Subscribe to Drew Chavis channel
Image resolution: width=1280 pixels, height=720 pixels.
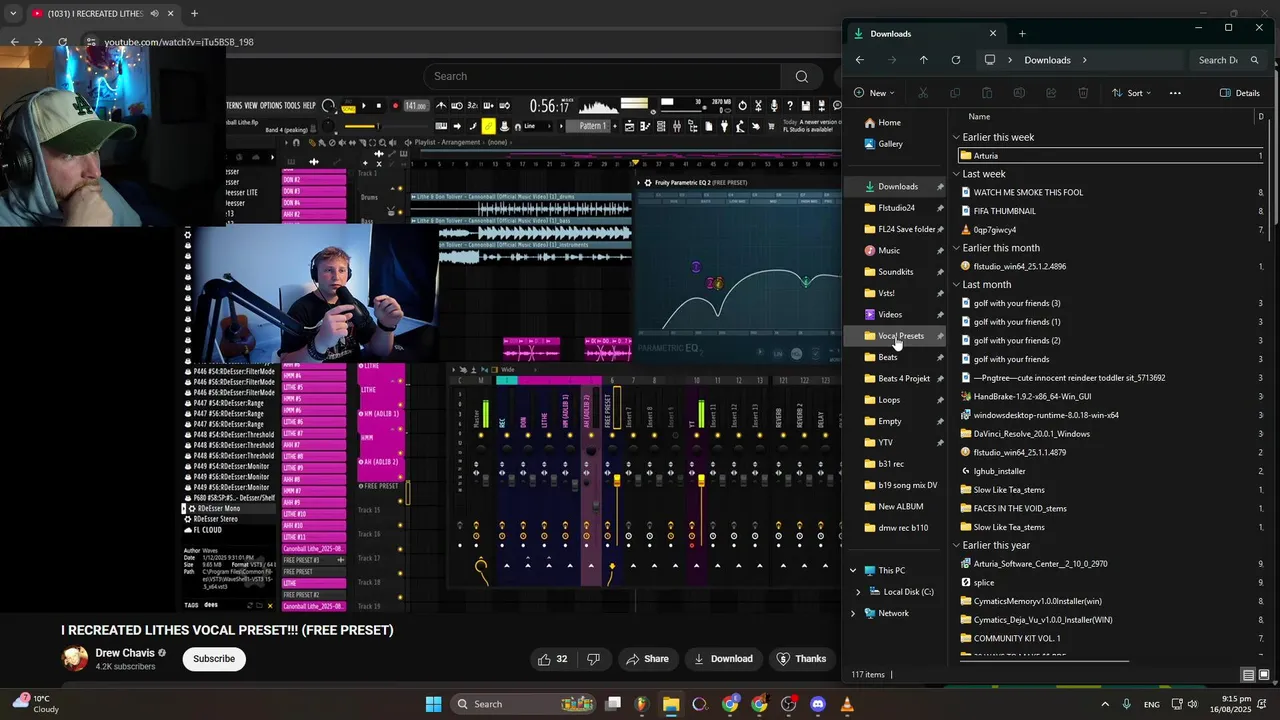[x=214, y=659]
